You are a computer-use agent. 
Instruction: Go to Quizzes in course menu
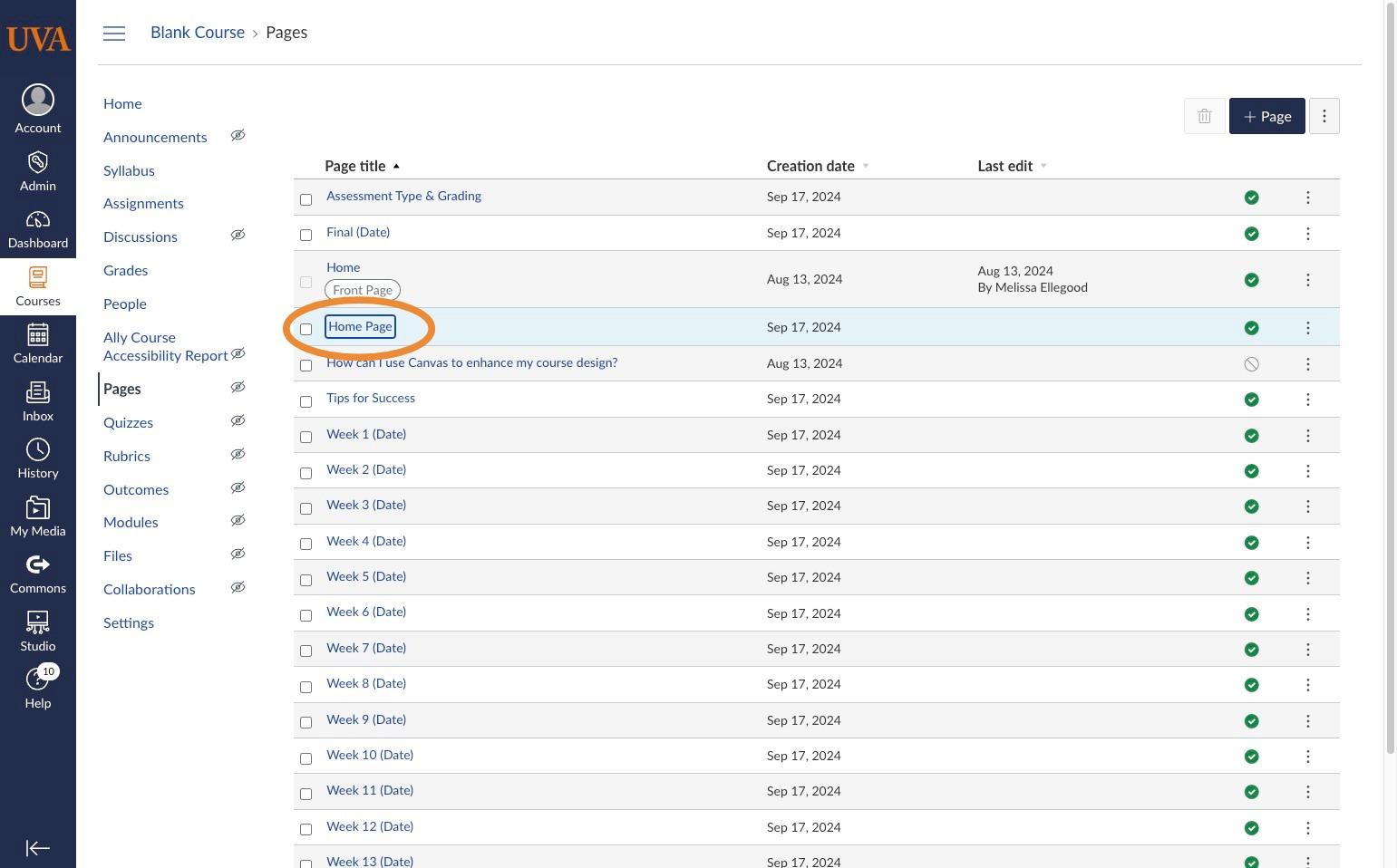[x=128, y=422]
